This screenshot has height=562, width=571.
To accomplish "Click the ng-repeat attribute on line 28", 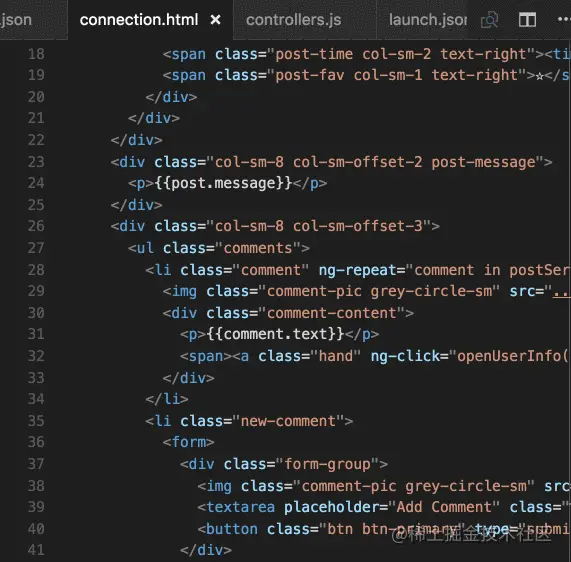I will point(357,270).
